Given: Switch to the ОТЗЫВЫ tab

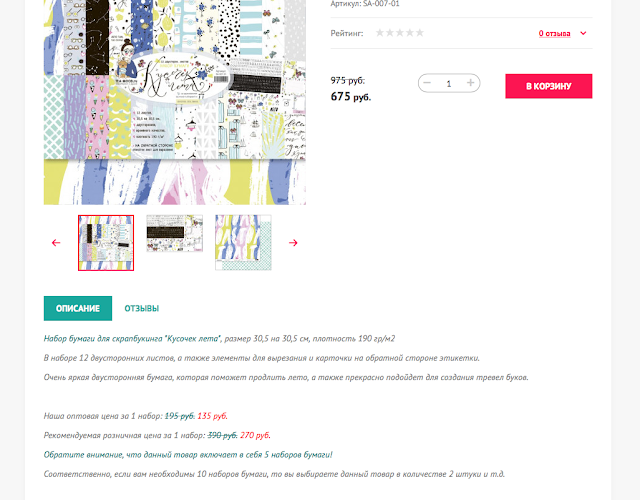Looking at the screenshot, I should coord(142,308).
